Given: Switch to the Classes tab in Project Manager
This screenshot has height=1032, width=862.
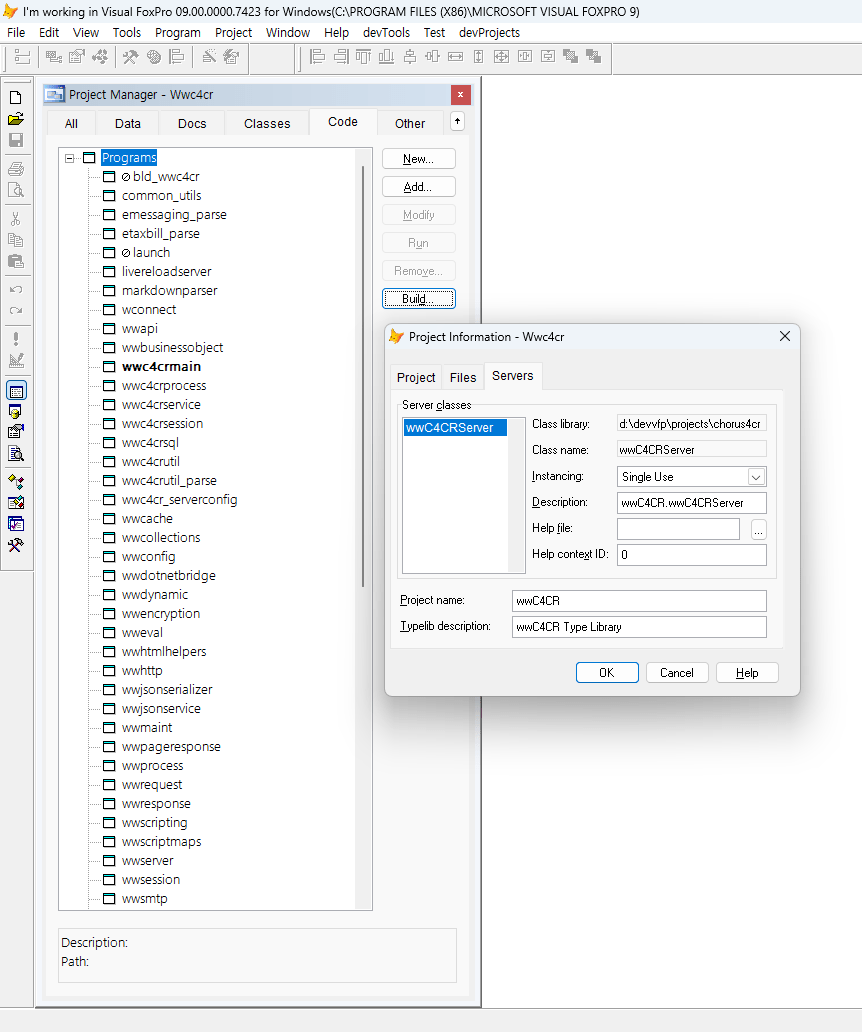Looking at the screenshot, I should point(267,124).
